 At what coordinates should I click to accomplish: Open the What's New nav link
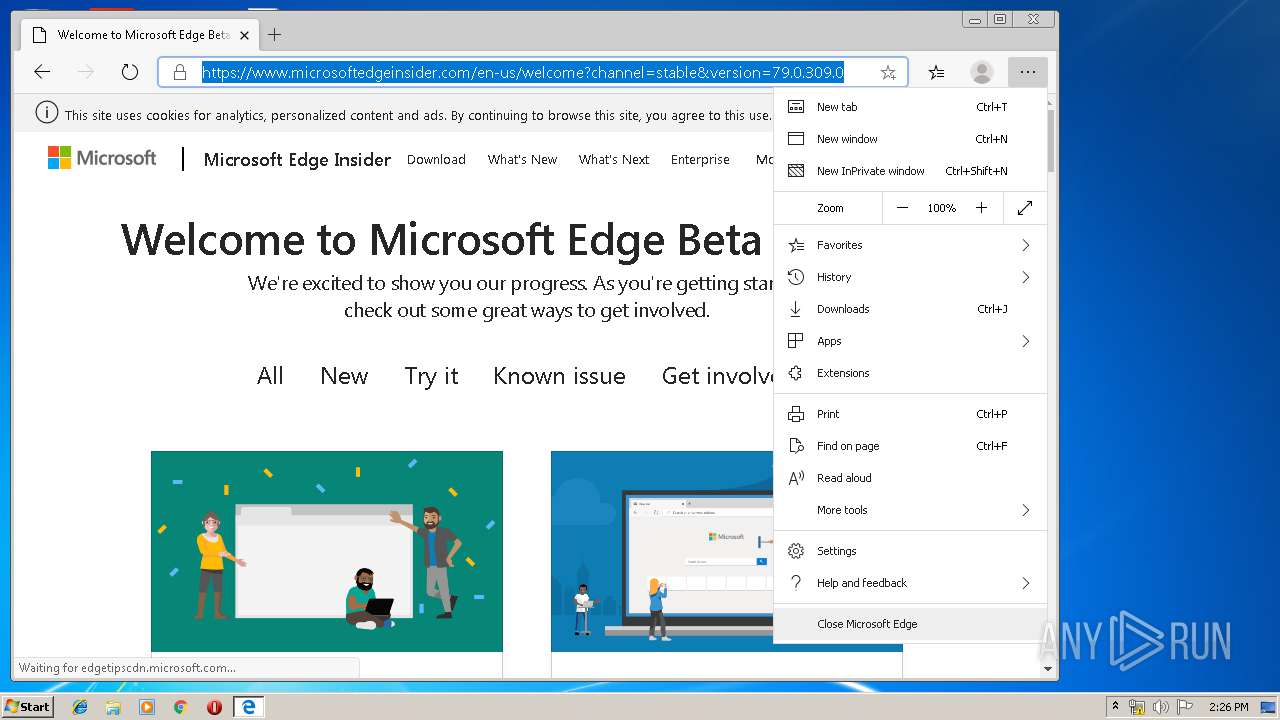522,160
